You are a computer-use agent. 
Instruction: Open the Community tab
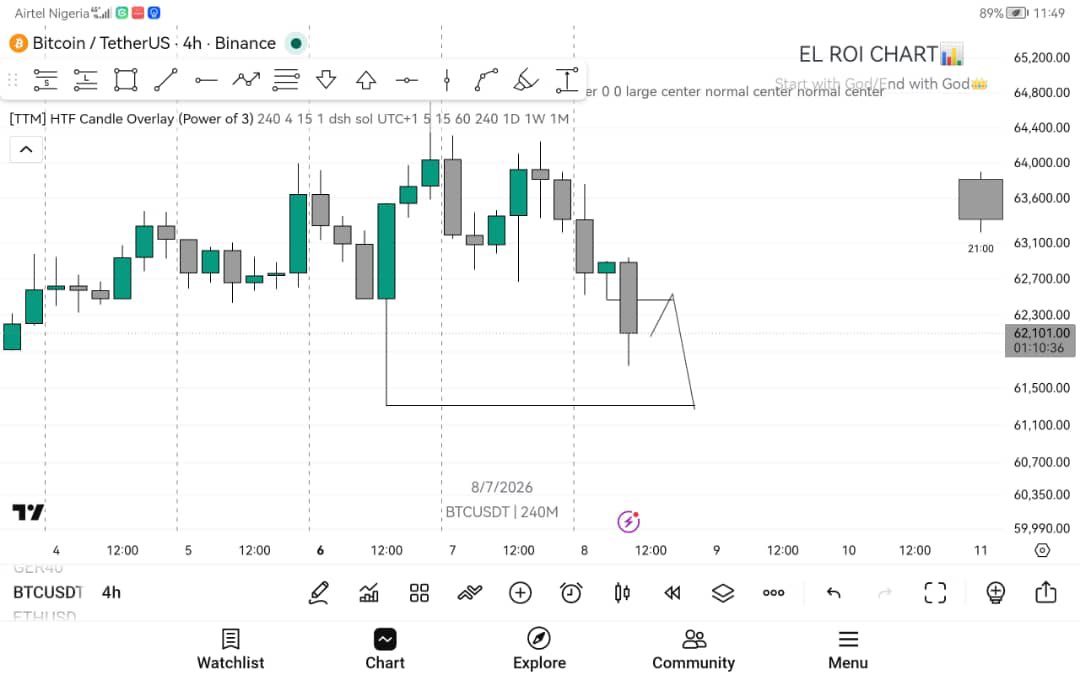click(694, 649)
